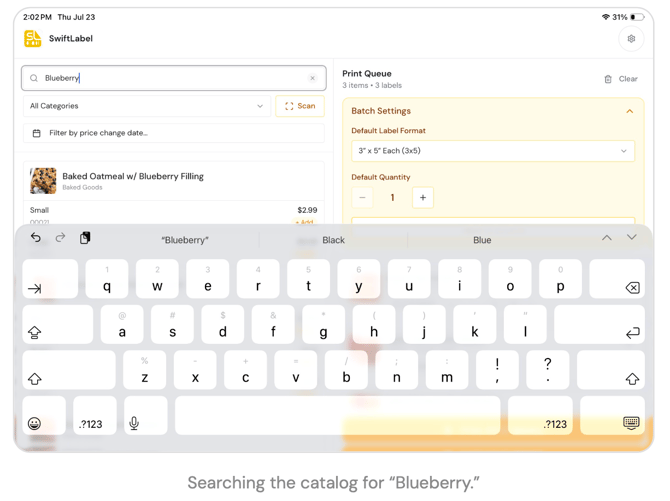Tap the Return key
The image size is (670, 501).
click(599, 324)
